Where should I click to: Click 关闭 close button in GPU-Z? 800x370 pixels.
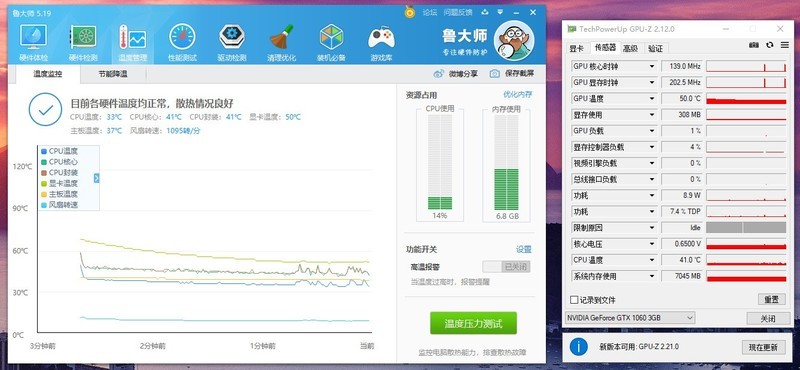point(768,318)
